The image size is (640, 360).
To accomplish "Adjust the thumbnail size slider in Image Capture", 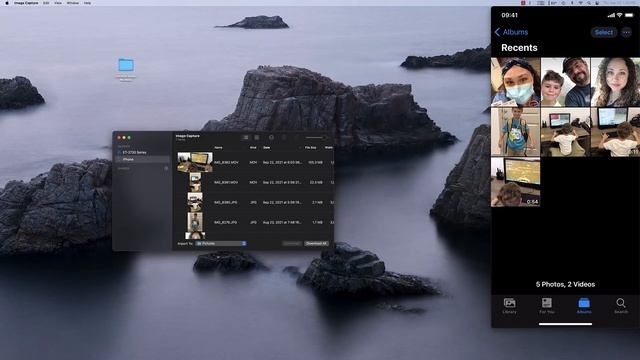I will pos(315,138).
